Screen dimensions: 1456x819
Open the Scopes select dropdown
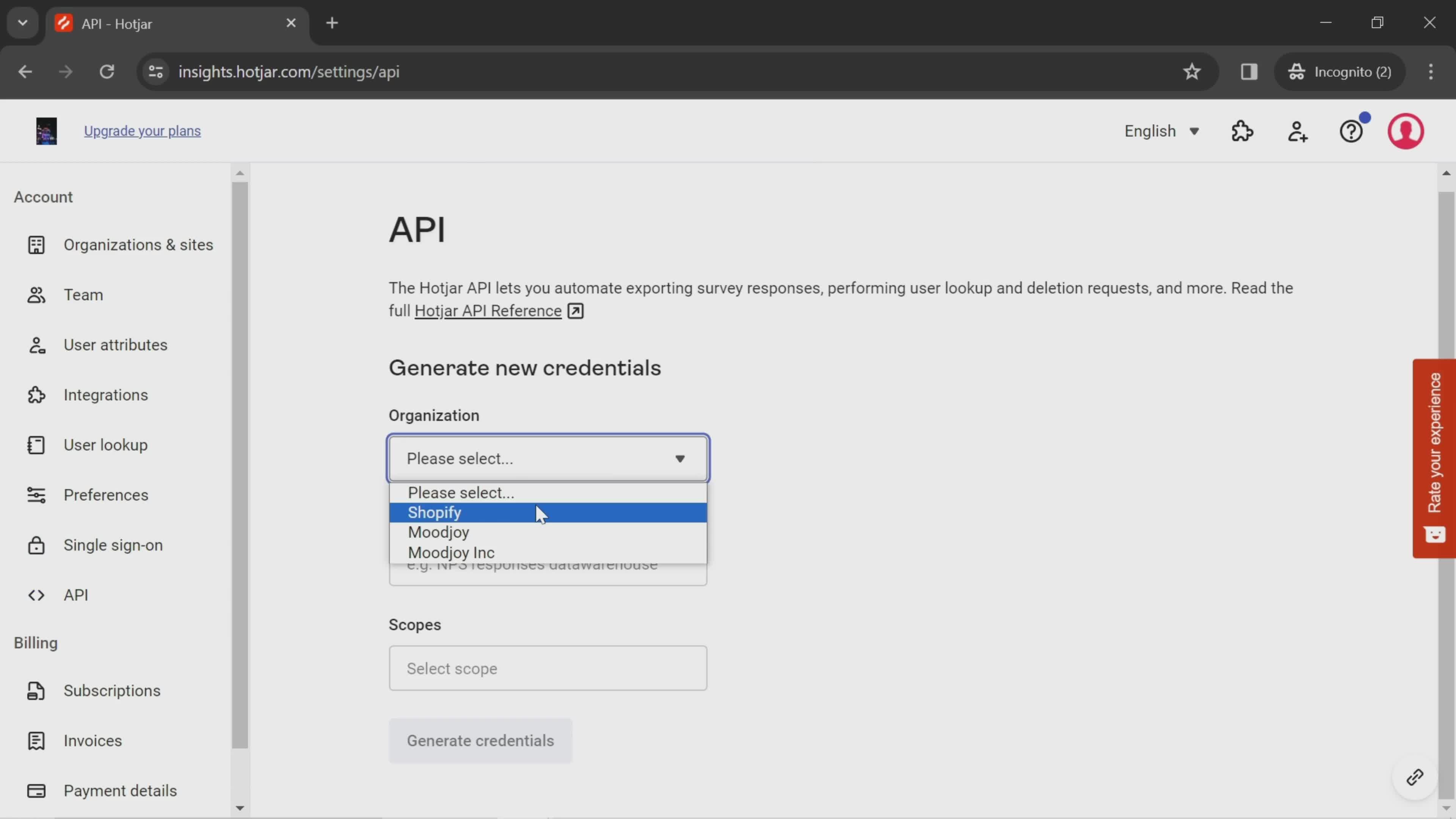click(x=548, y=668)
